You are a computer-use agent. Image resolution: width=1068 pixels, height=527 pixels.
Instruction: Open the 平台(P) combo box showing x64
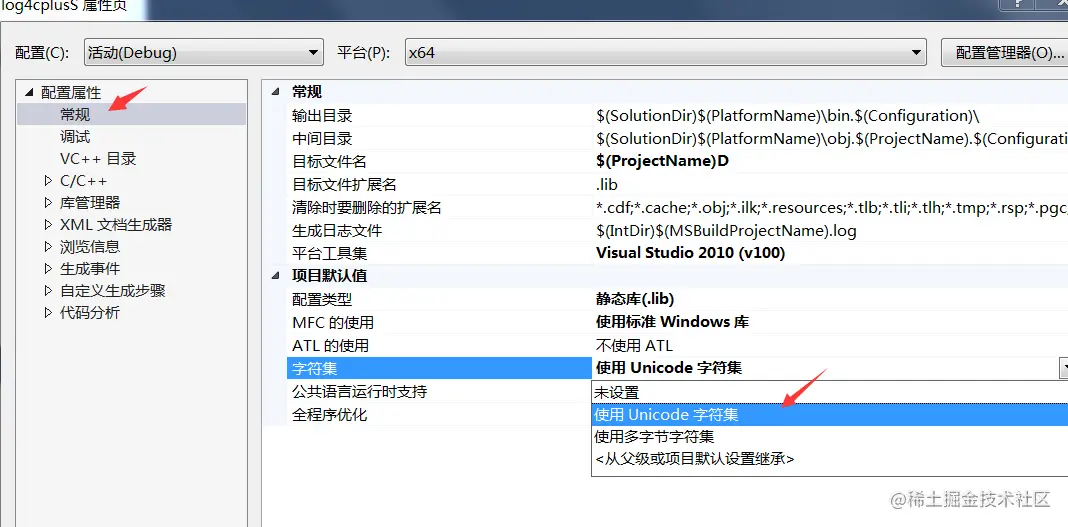665,52
